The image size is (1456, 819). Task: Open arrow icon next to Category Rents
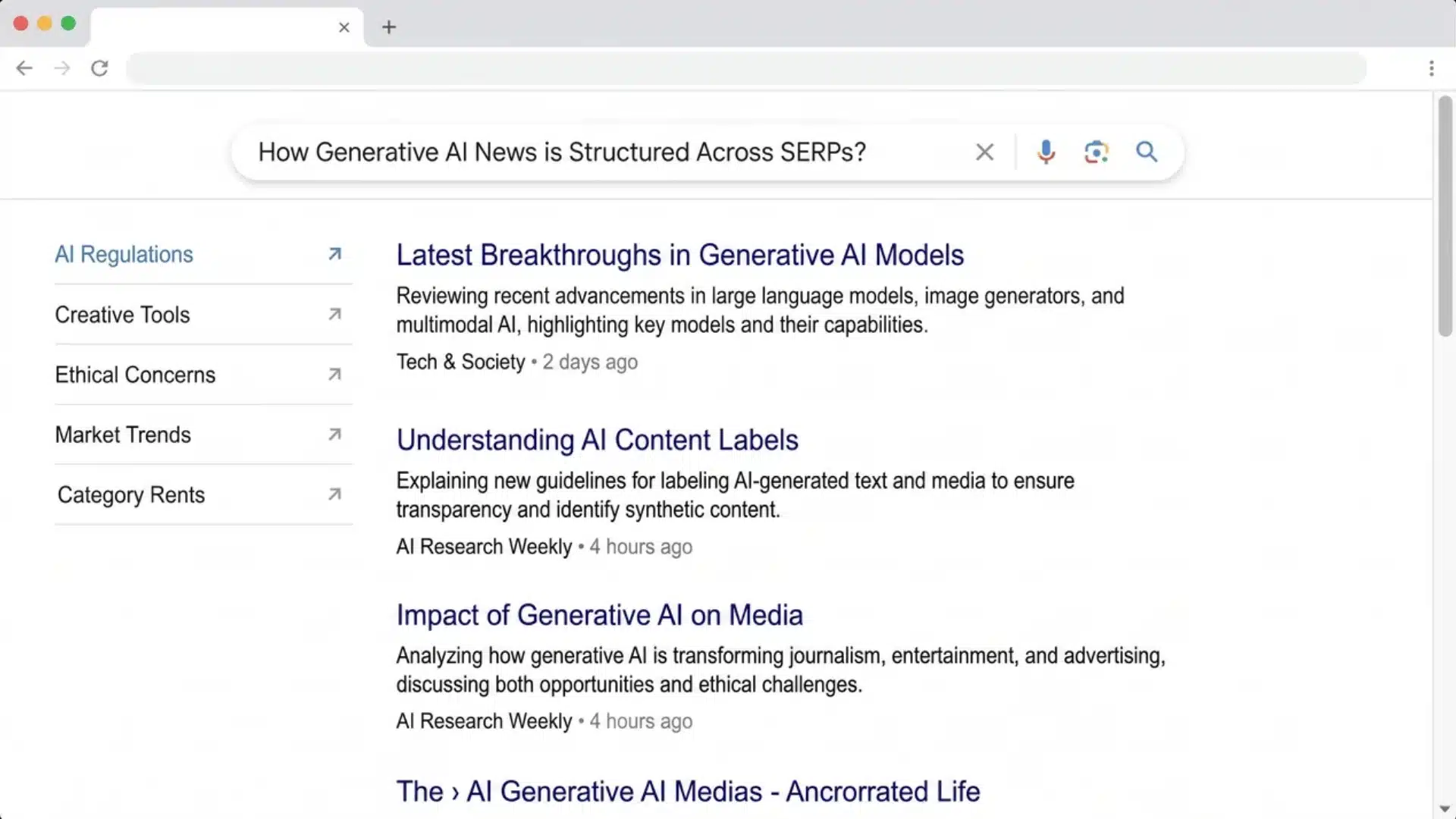pyautogui.click(x=334, y=494)
